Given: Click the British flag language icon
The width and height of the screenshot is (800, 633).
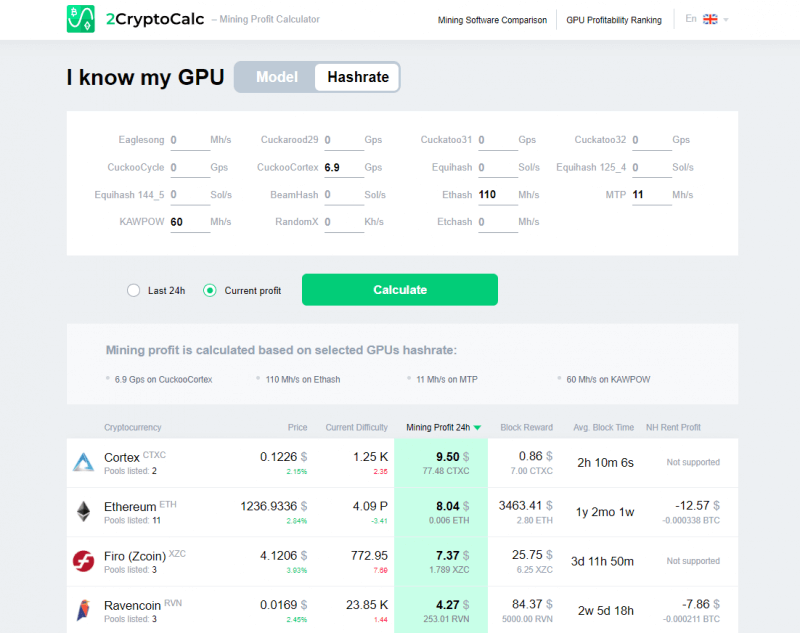Looking at the screenshot, I should tap(711, 18).
